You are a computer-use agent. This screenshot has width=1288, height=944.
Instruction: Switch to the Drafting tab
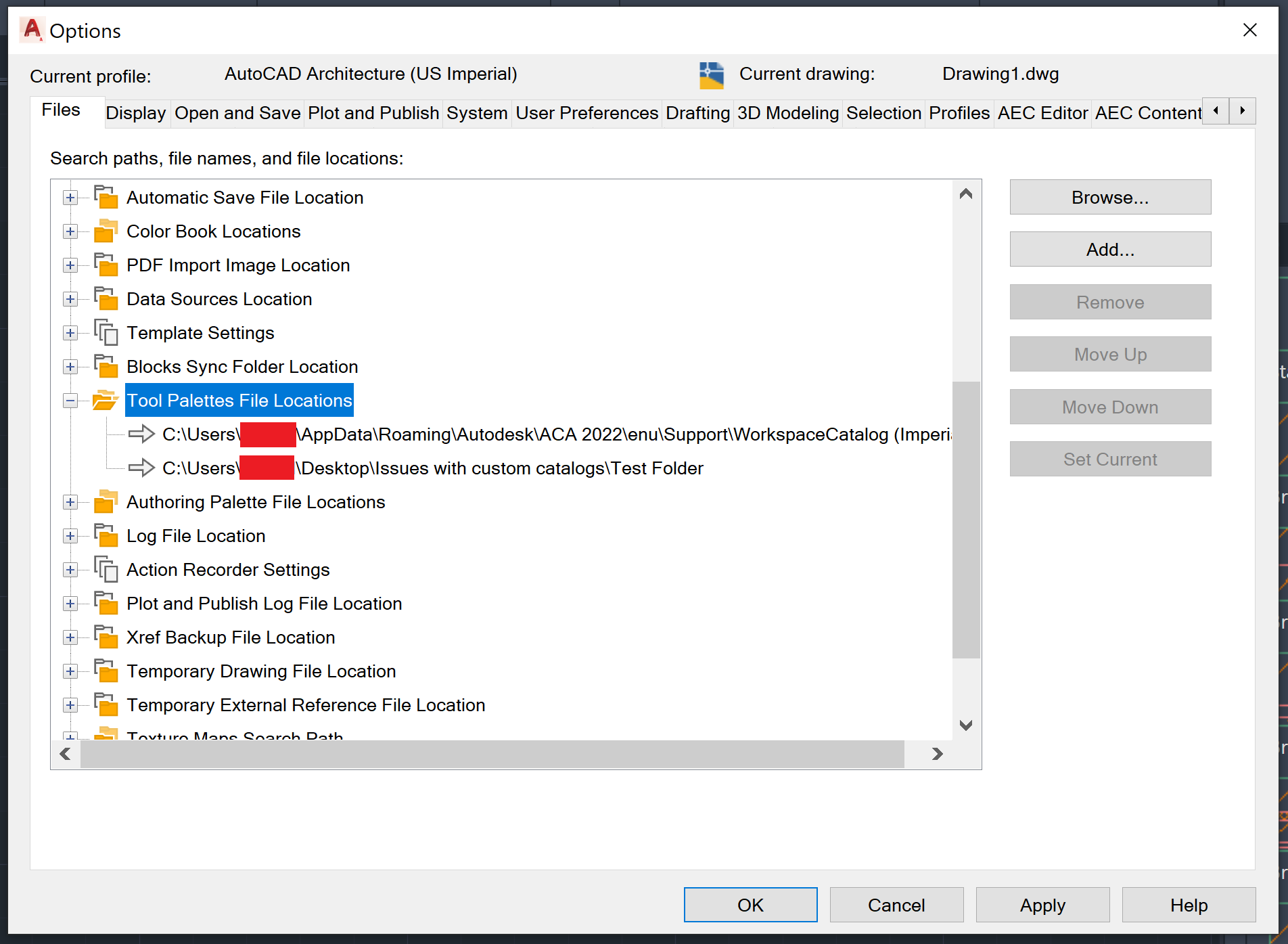click(697, 113)
